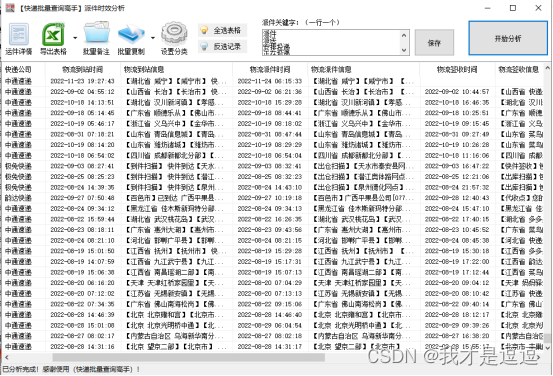Click 极兔快递 in row 2022-09-03 08:27:41
Image resolution: width=553 pixels, height=376 pixels.
[x=18, y=166]
